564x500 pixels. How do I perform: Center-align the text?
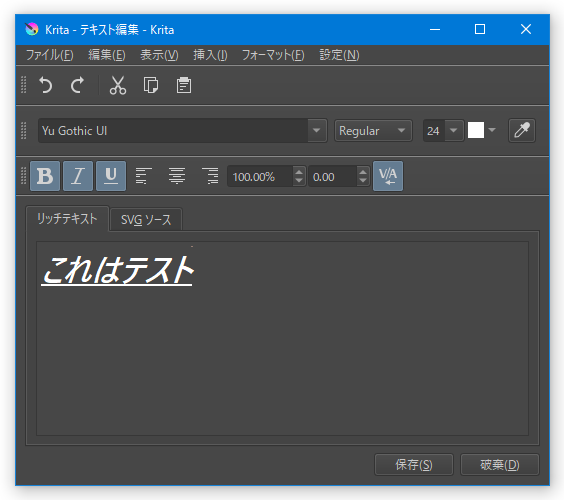(177, 176)
